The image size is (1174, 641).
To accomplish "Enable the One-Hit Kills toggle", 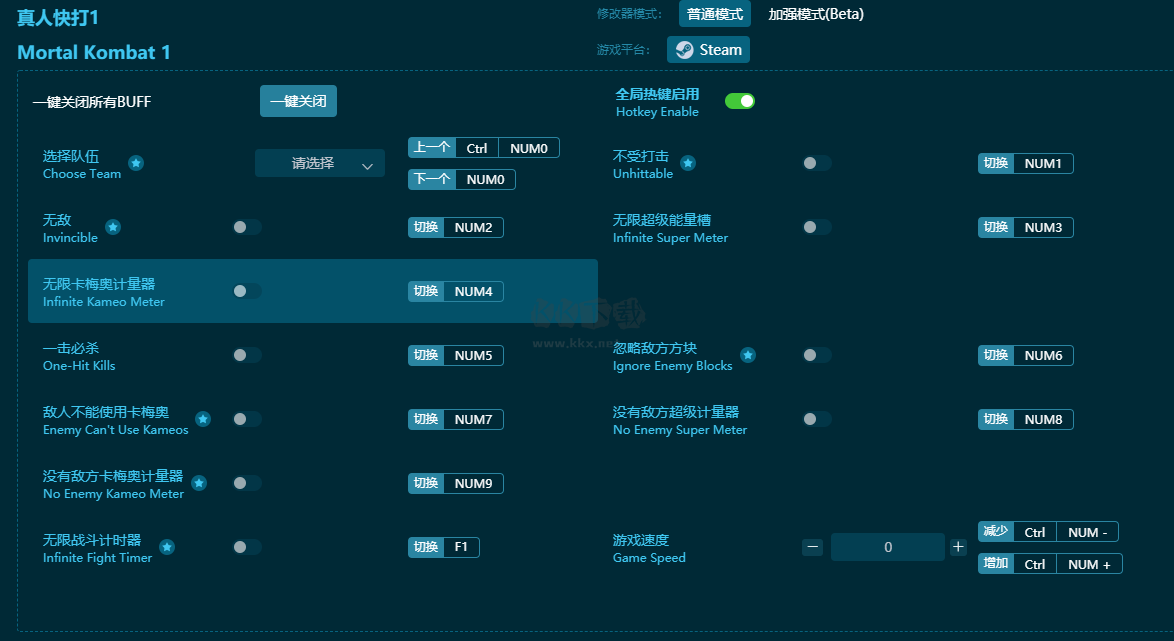I will [x=246, y=355].
